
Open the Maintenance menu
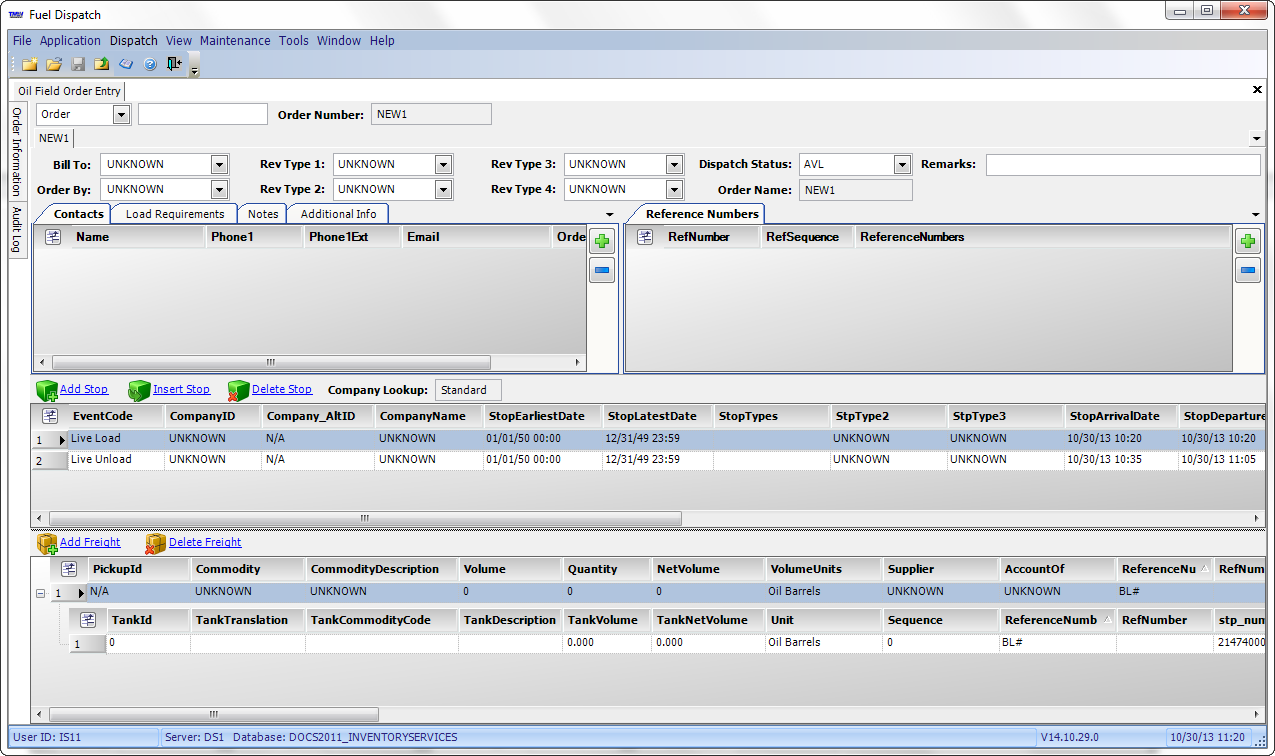(235, 41)
